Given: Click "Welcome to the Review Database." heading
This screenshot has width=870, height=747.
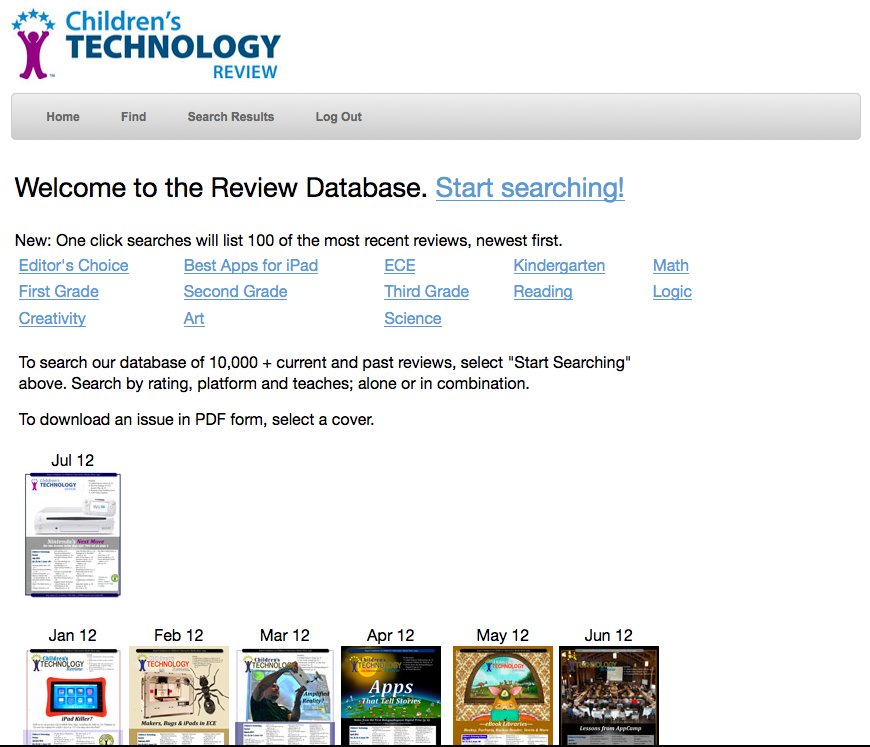Looking at the screenshot, I should [x=221, y=188].
